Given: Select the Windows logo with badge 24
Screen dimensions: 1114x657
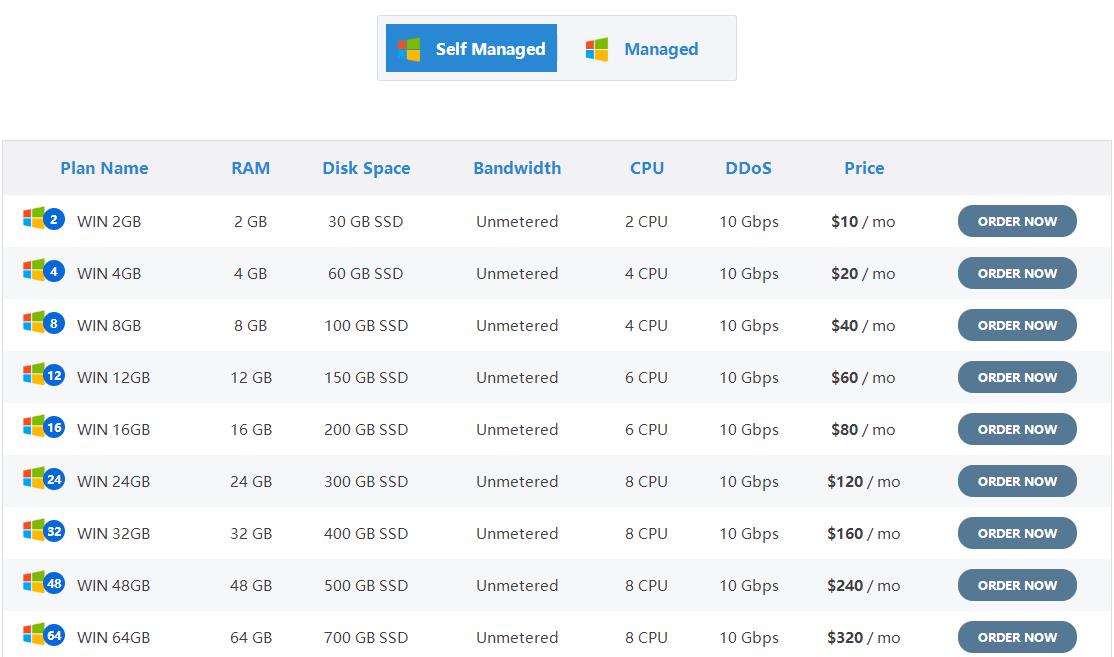Looking at the screenshot, I should point(41,481).
